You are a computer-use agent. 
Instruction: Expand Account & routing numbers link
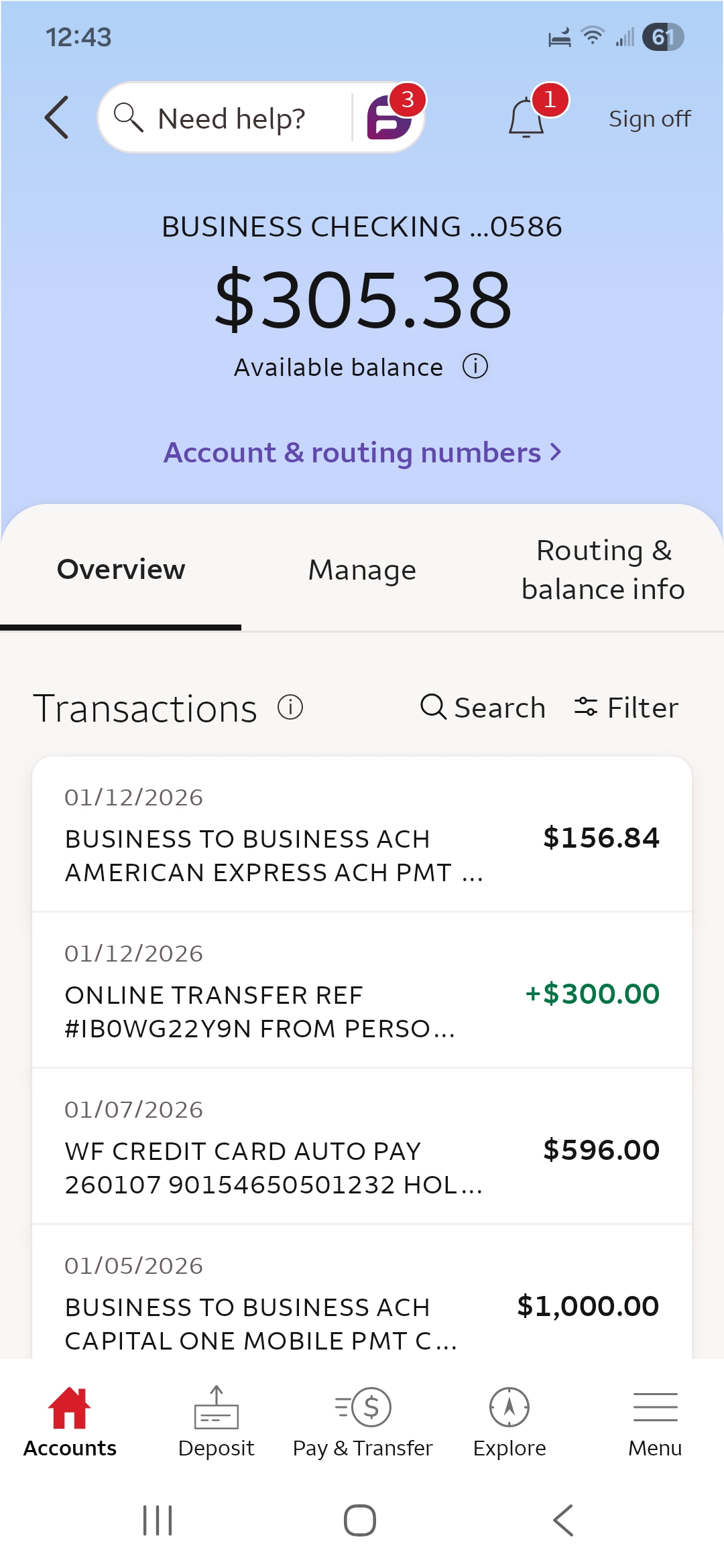tap(362, 452)
